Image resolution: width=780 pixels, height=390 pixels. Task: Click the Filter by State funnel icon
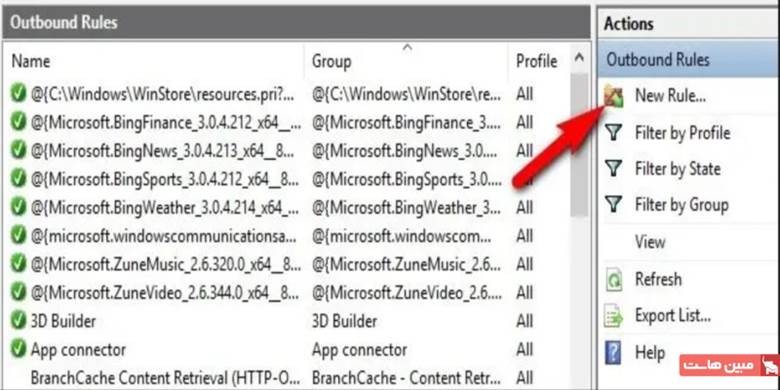pyautogui.click(x=613, y=169)
